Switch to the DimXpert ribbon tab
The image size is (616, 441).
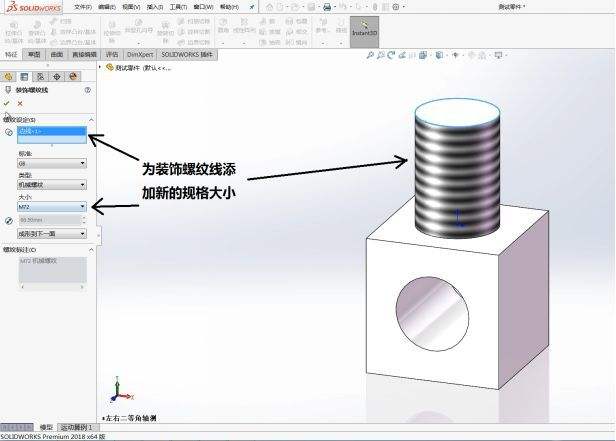(x=140, y=55)
